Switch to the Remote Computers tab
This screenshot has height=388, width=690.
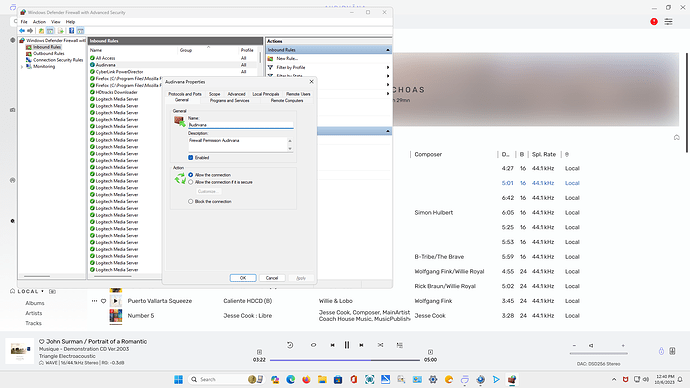click(287, 101)
